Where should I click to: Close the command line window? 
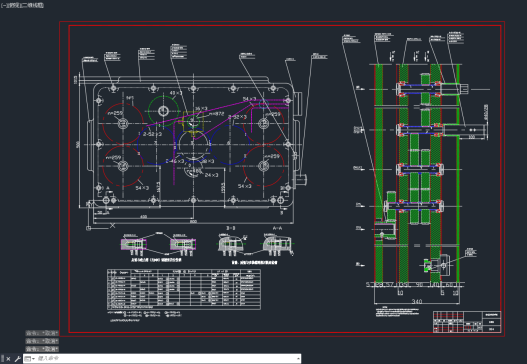[8, 359]
